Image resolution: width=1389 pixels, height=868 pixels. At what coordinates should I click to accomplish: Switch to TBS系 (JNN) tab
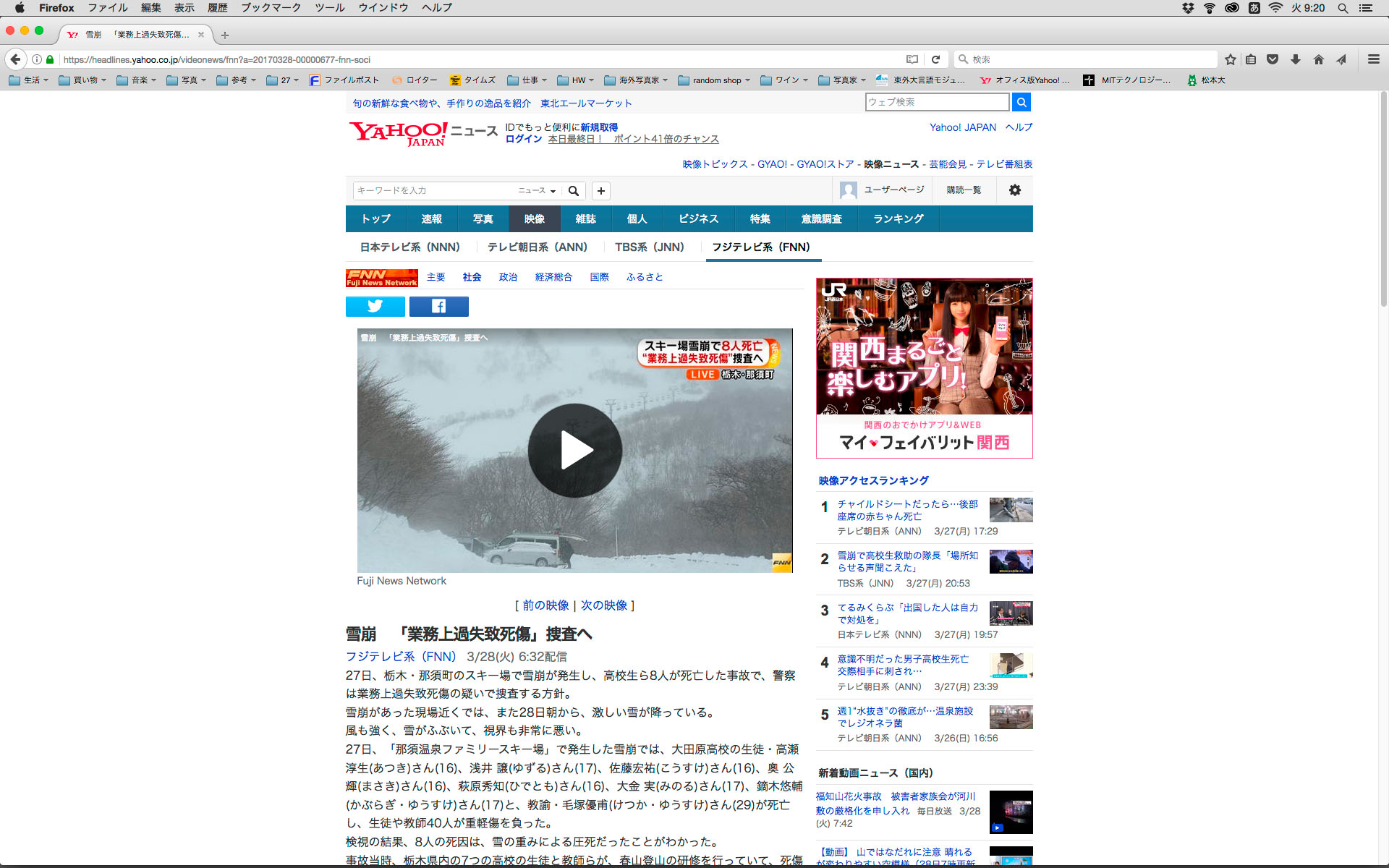[649, 247]
